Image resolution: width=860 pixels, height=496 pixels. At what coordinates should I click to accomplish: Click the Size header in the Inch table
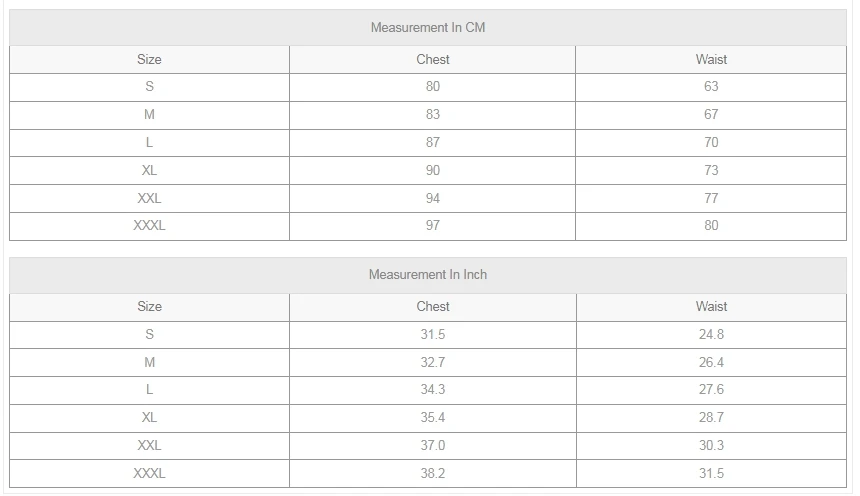click(149, 307)
